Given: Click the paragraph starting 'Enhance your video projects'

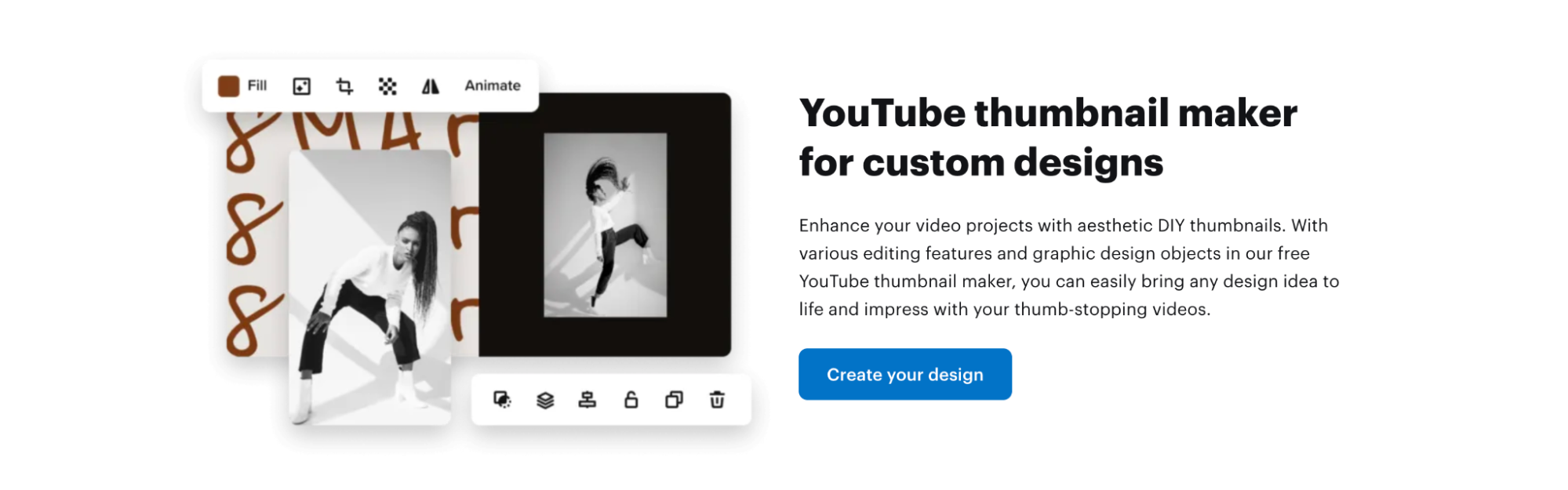Looking at the screenshot, I should pyautogui.click(x=1069, y=267).
